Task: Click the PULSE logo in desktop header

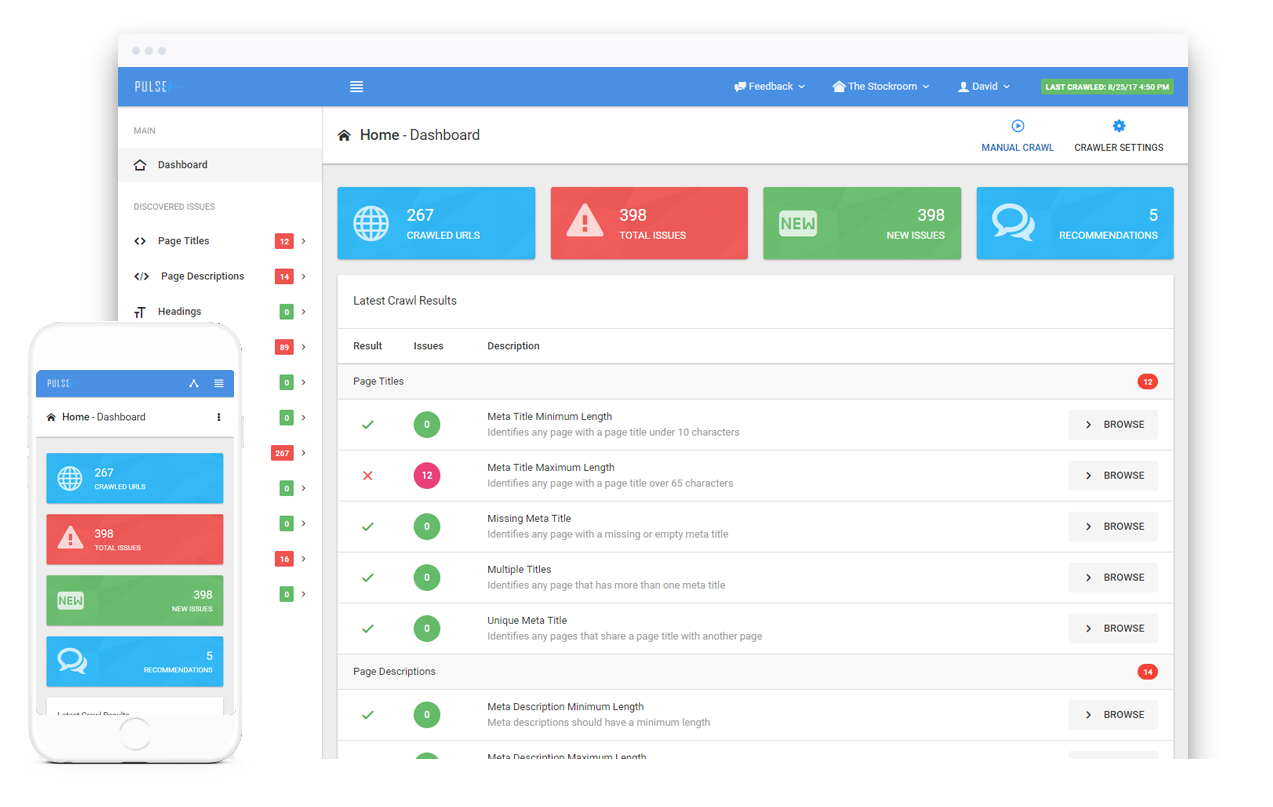Action: pyautogui.click(x=151, y=87)
